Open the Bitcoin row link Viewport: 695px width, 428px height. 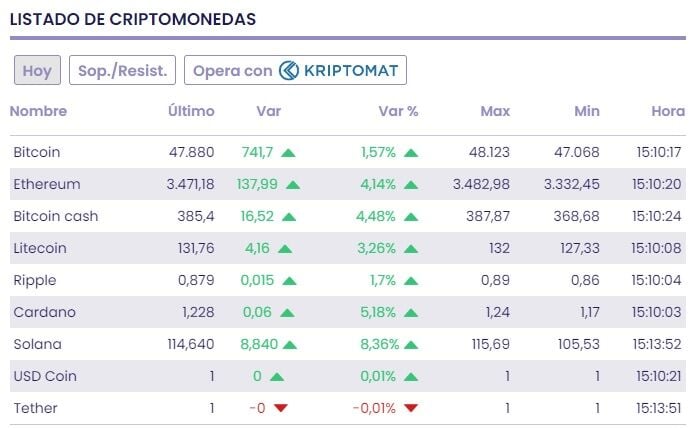click(x=37, y=152)
